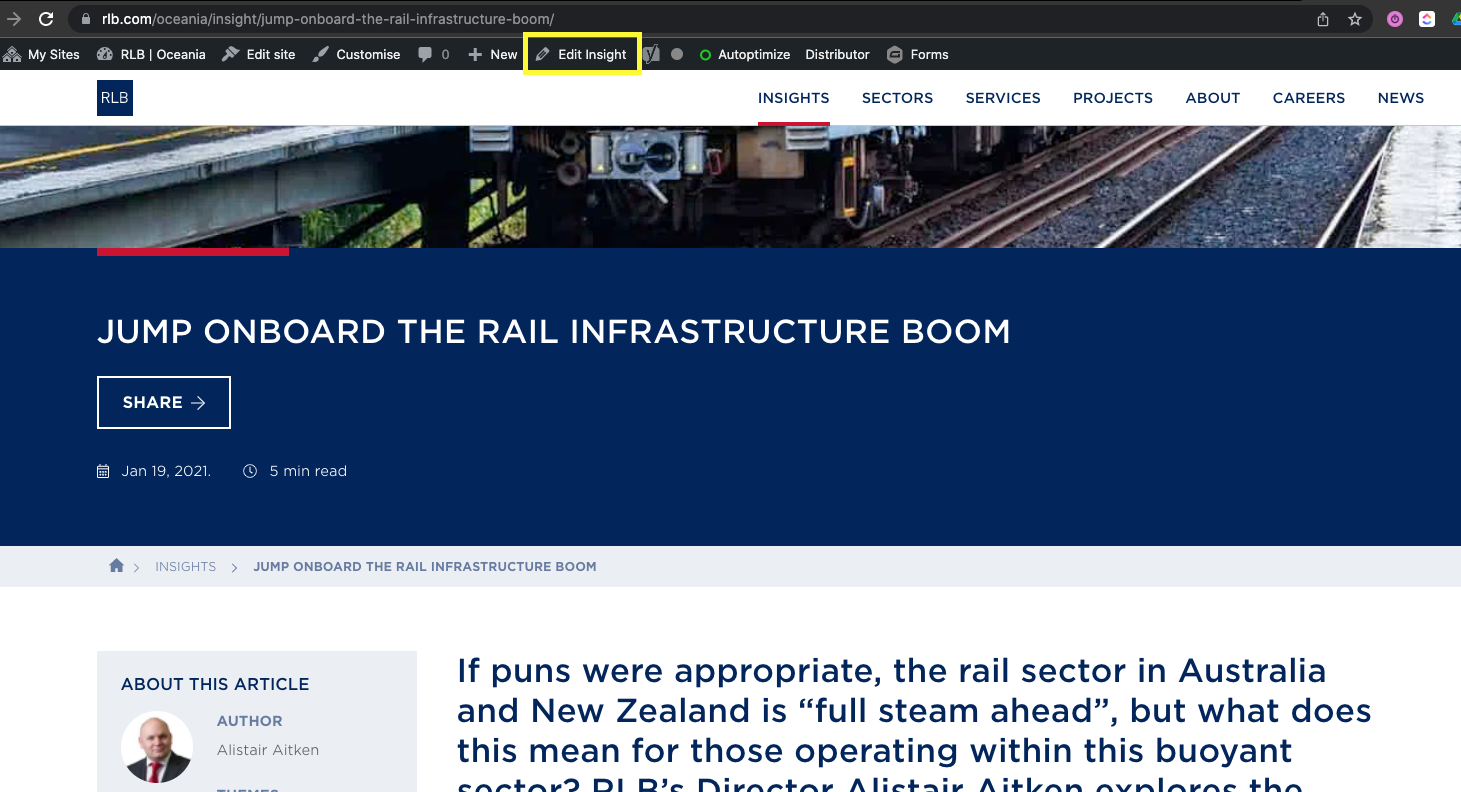1461x792 pixels.
Task: Click Alistair Aitken author photo
Action: (x=157, y=747)
